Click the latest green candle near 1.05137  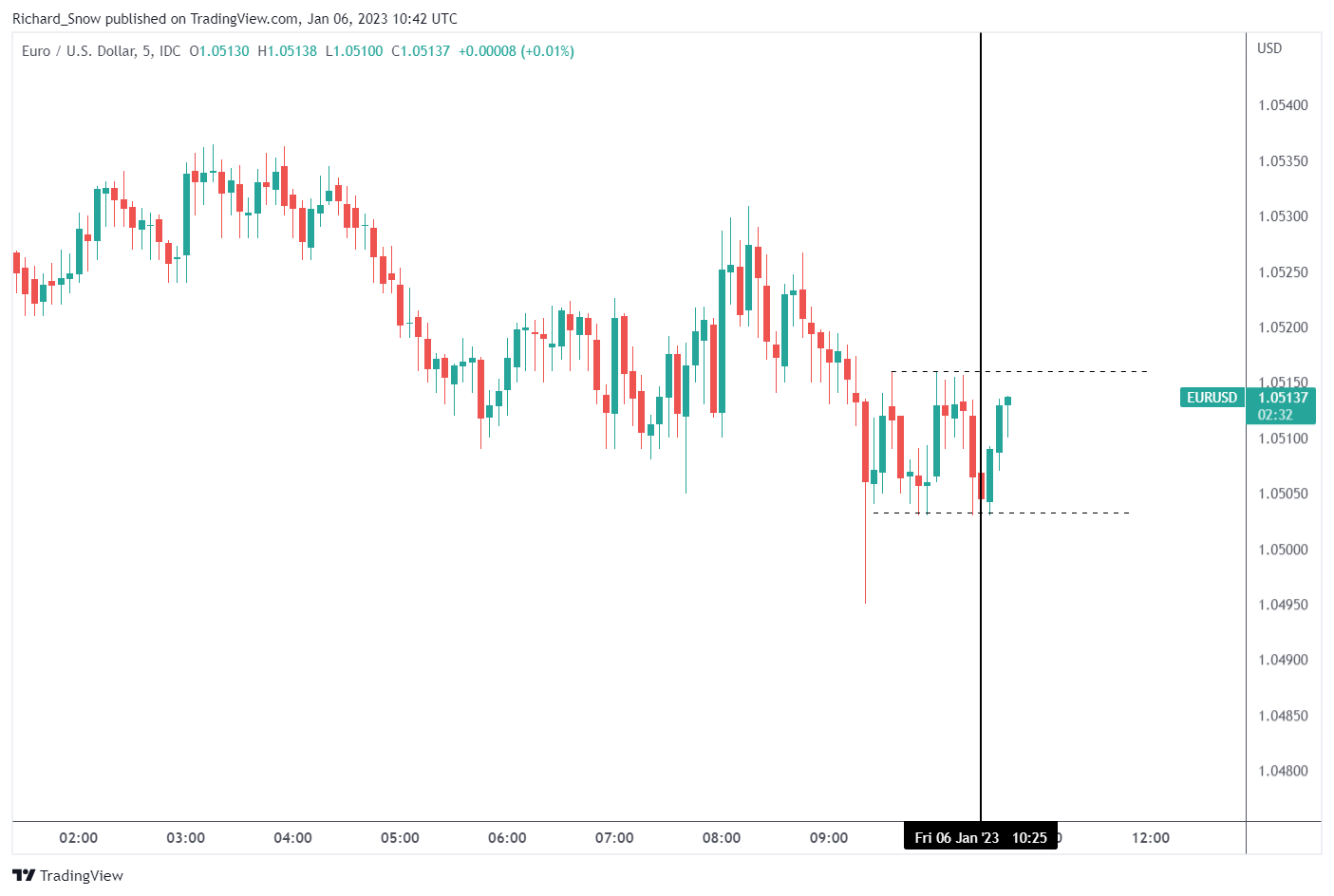[1007, 401]
